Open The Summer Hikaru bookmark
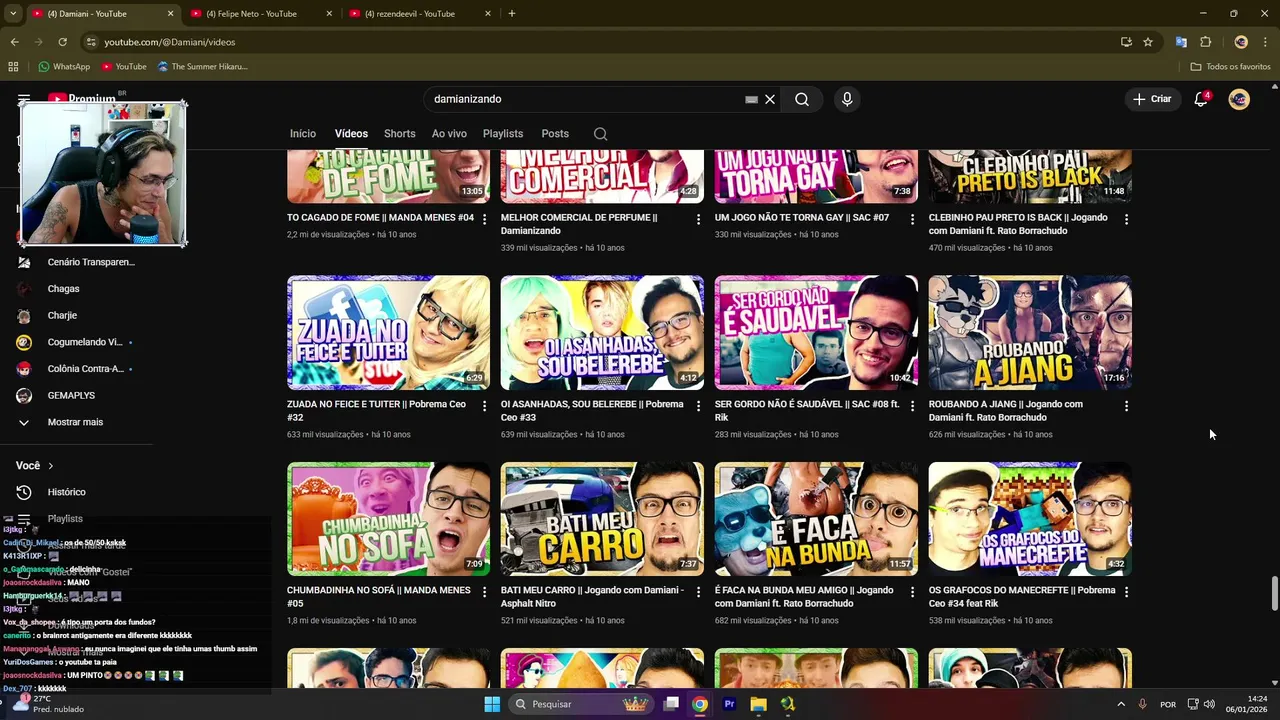Viewport: 1280px width, 720px height. (x=203, y=67)
